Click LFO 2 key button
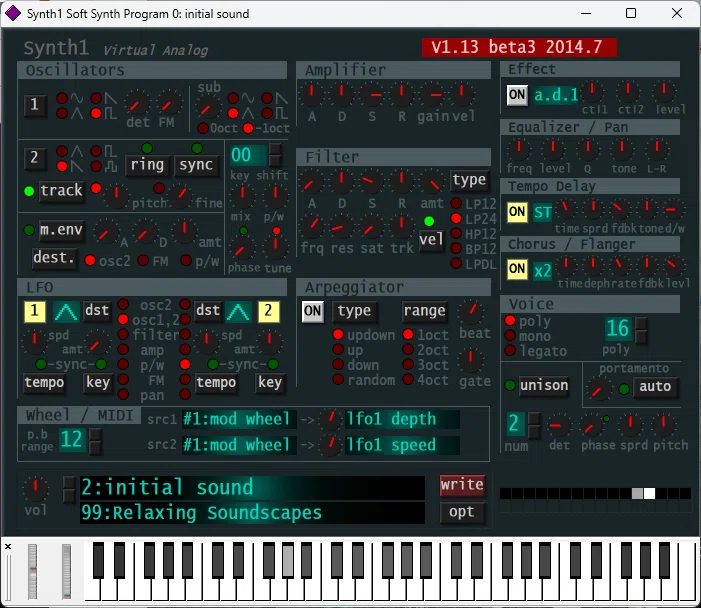 click(x=270, y=383)
